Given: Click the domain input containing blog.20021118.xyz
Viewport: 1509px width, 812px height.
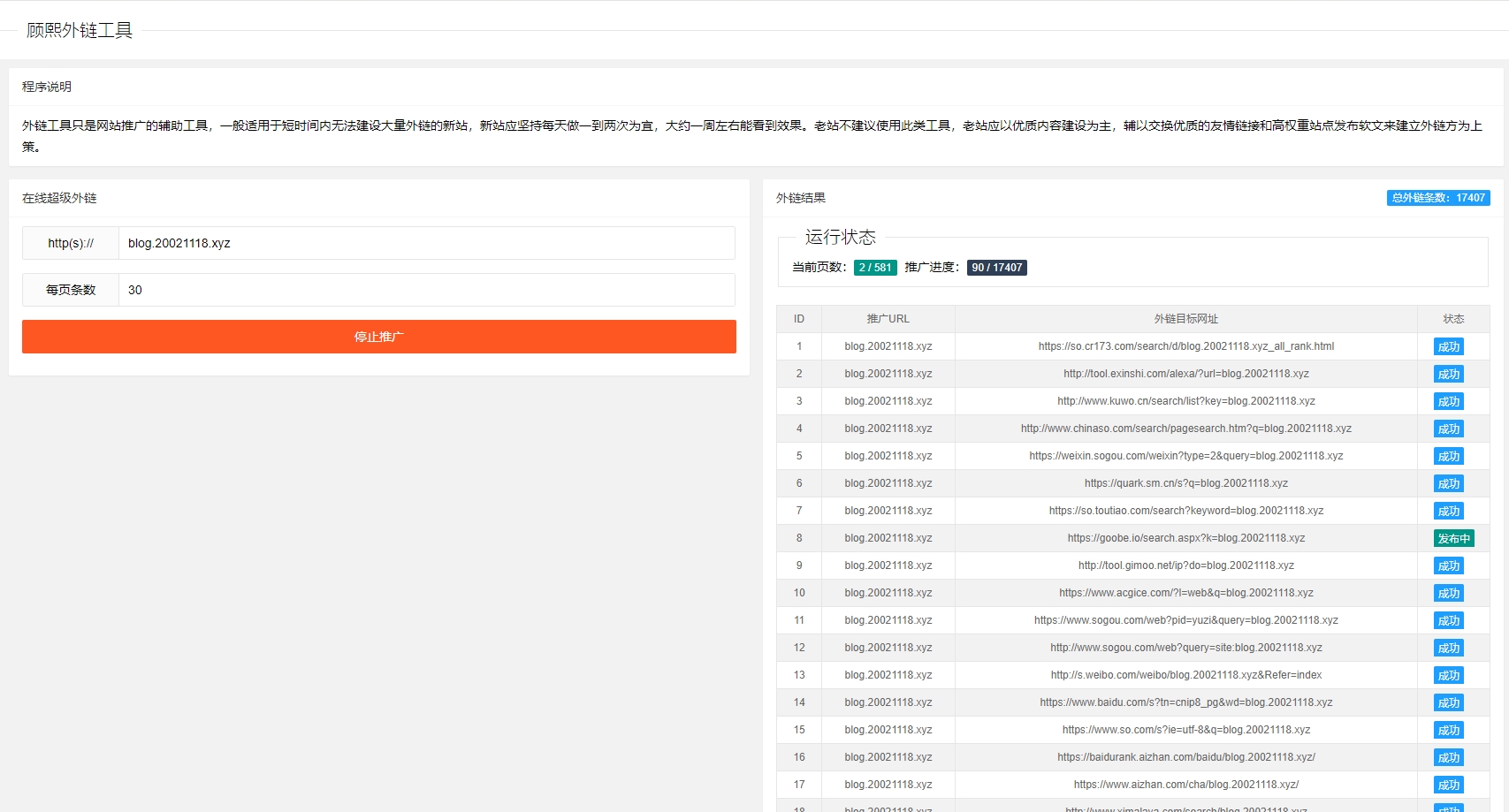Looking at the screenshot, I should tap(427, 243).
